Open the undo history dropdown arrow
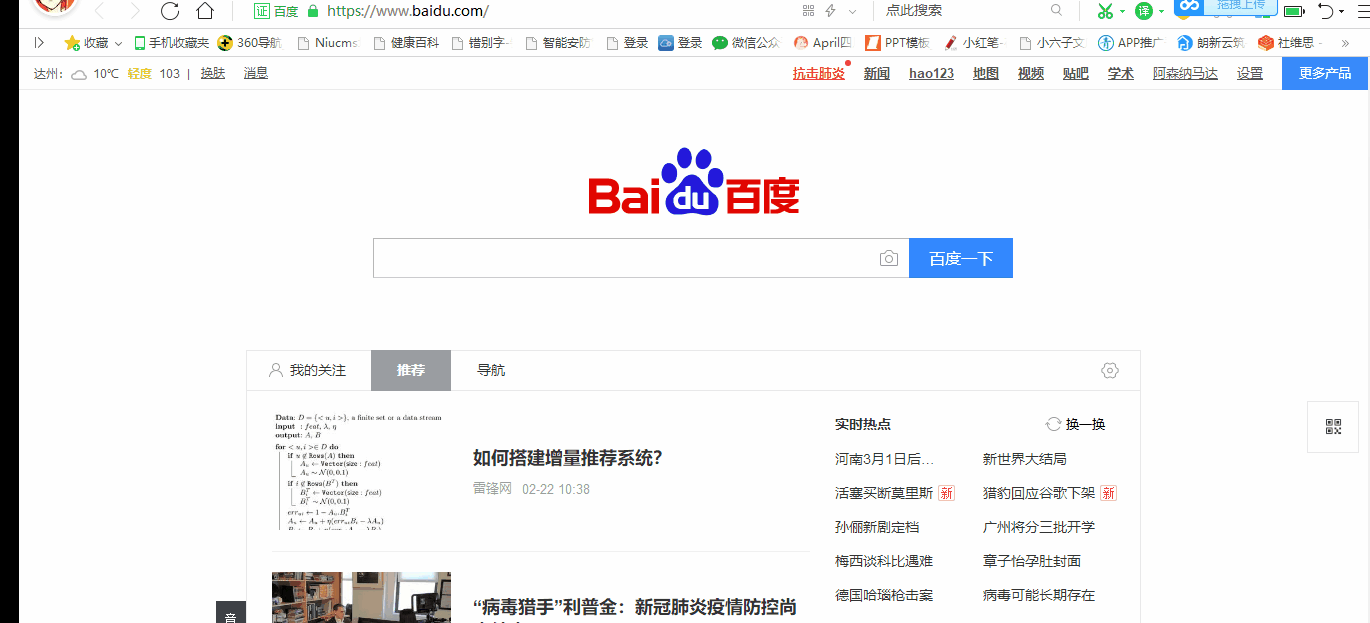 1342,11
